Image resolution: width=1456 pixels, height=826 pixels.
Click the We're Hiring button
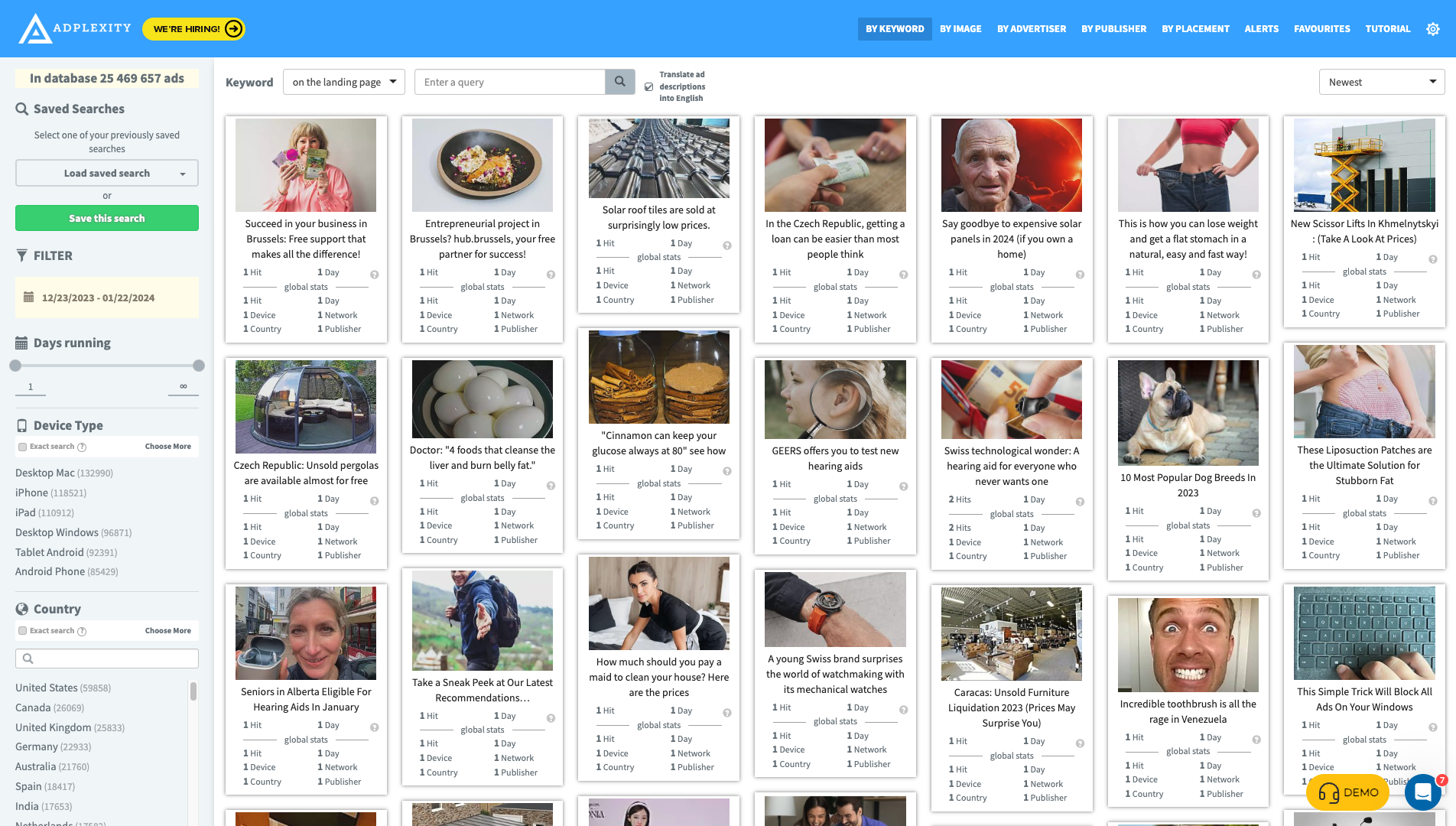click(194, 29)
